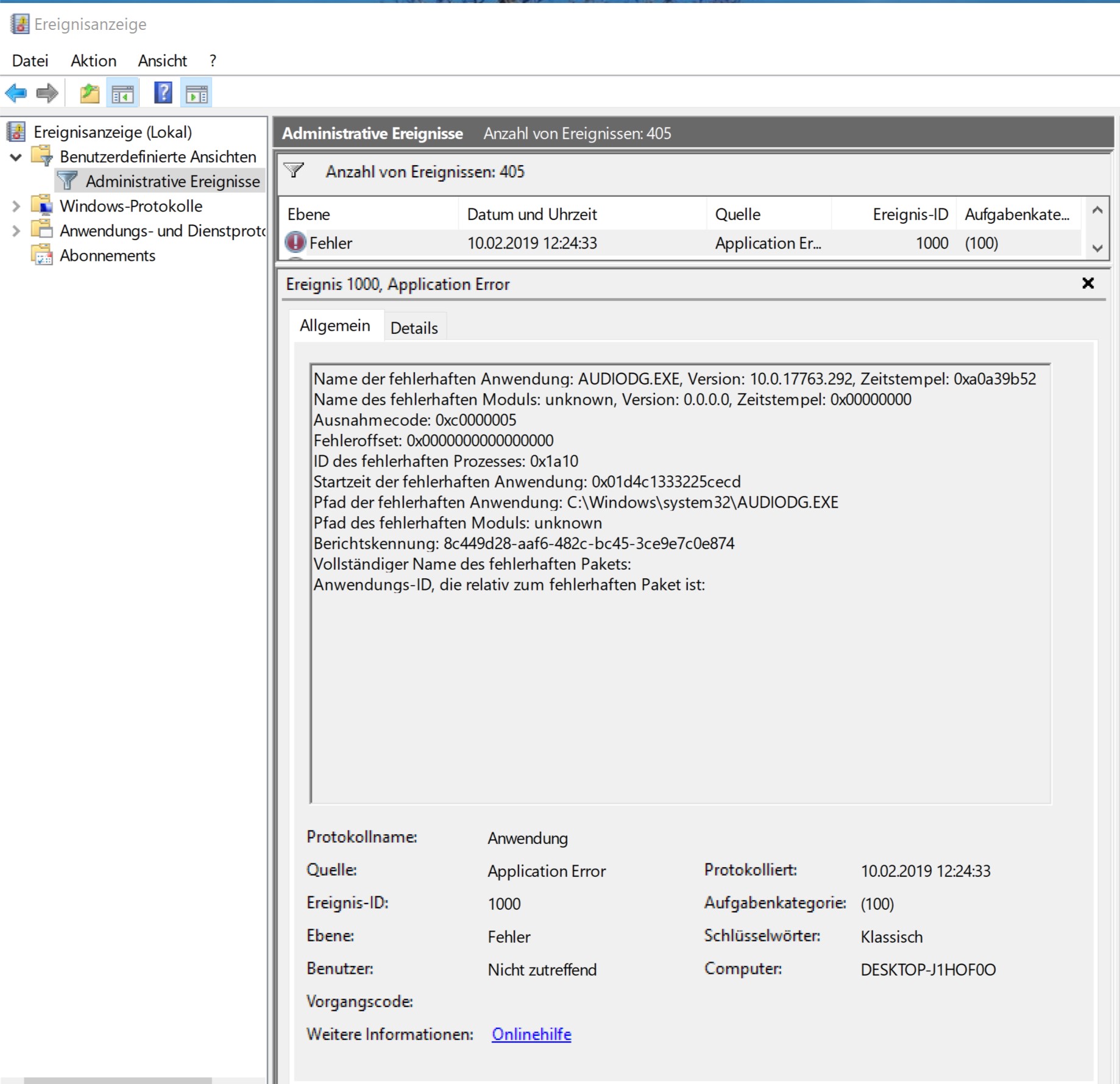
Task: Sort events by Quelle column
Action: point(769,214)
